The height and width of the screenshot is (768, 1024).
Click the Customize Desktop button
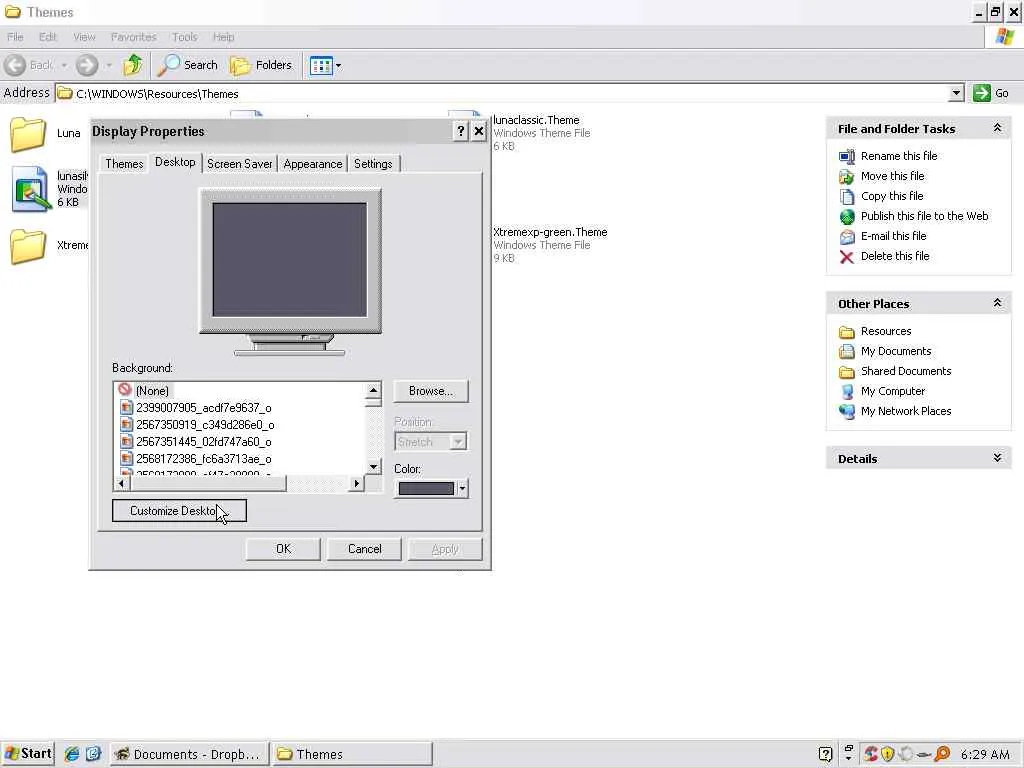click(x=179, y=511)
